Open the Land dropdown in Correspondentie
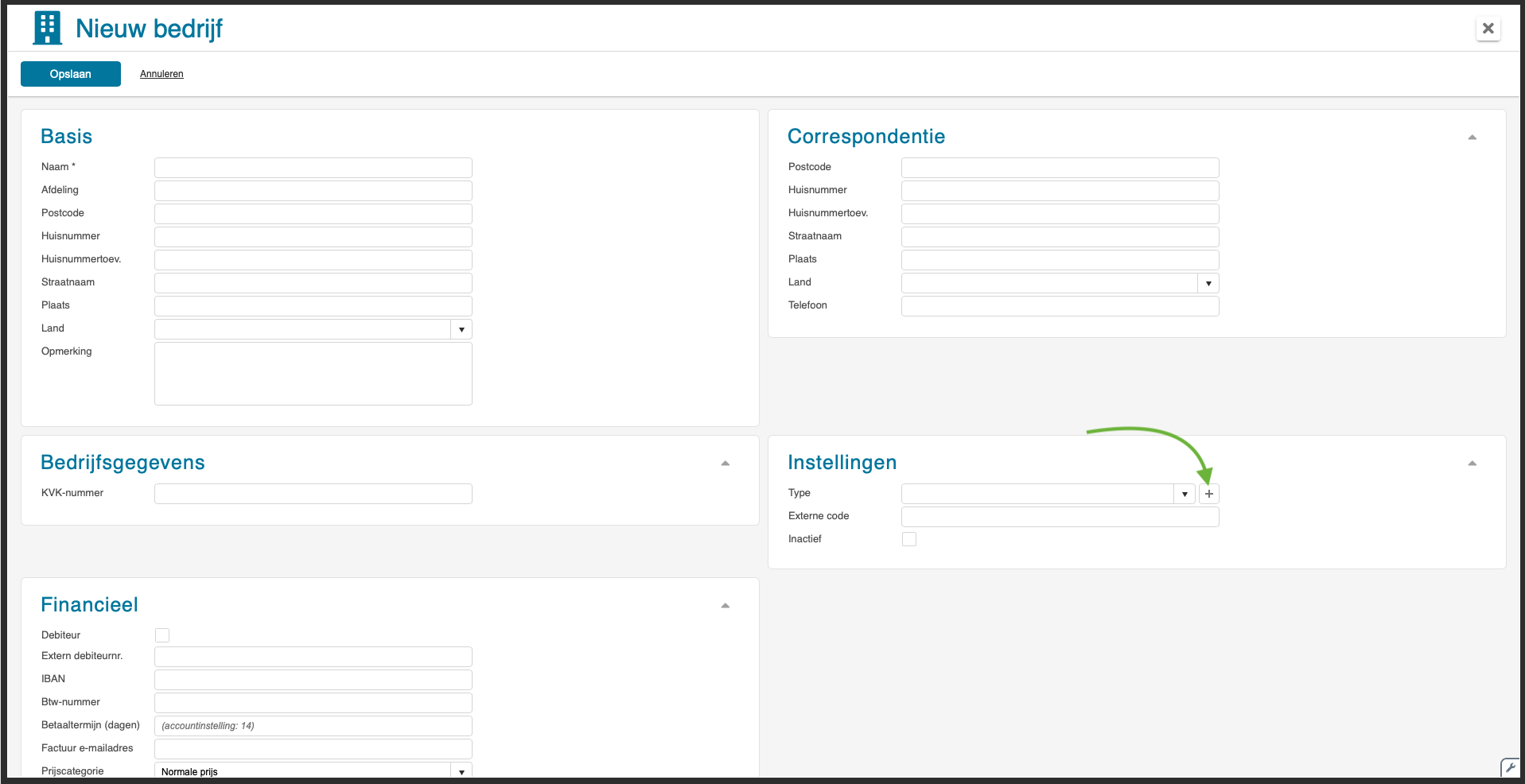This screenshot has width=1525, height=784. click(x=1208, y=283)
